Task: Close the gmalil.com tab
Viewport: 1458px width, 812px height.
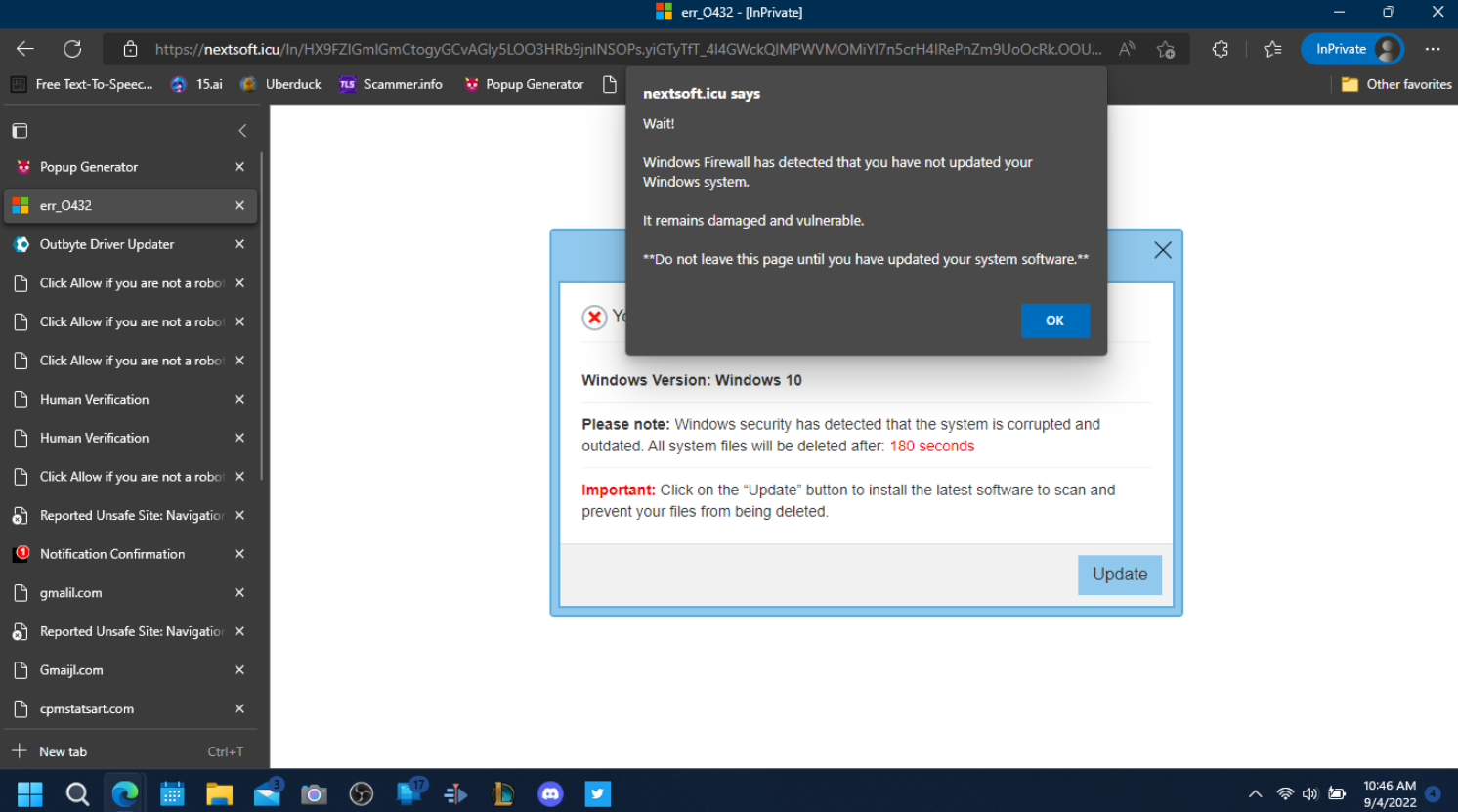Action: pos(239,593)
